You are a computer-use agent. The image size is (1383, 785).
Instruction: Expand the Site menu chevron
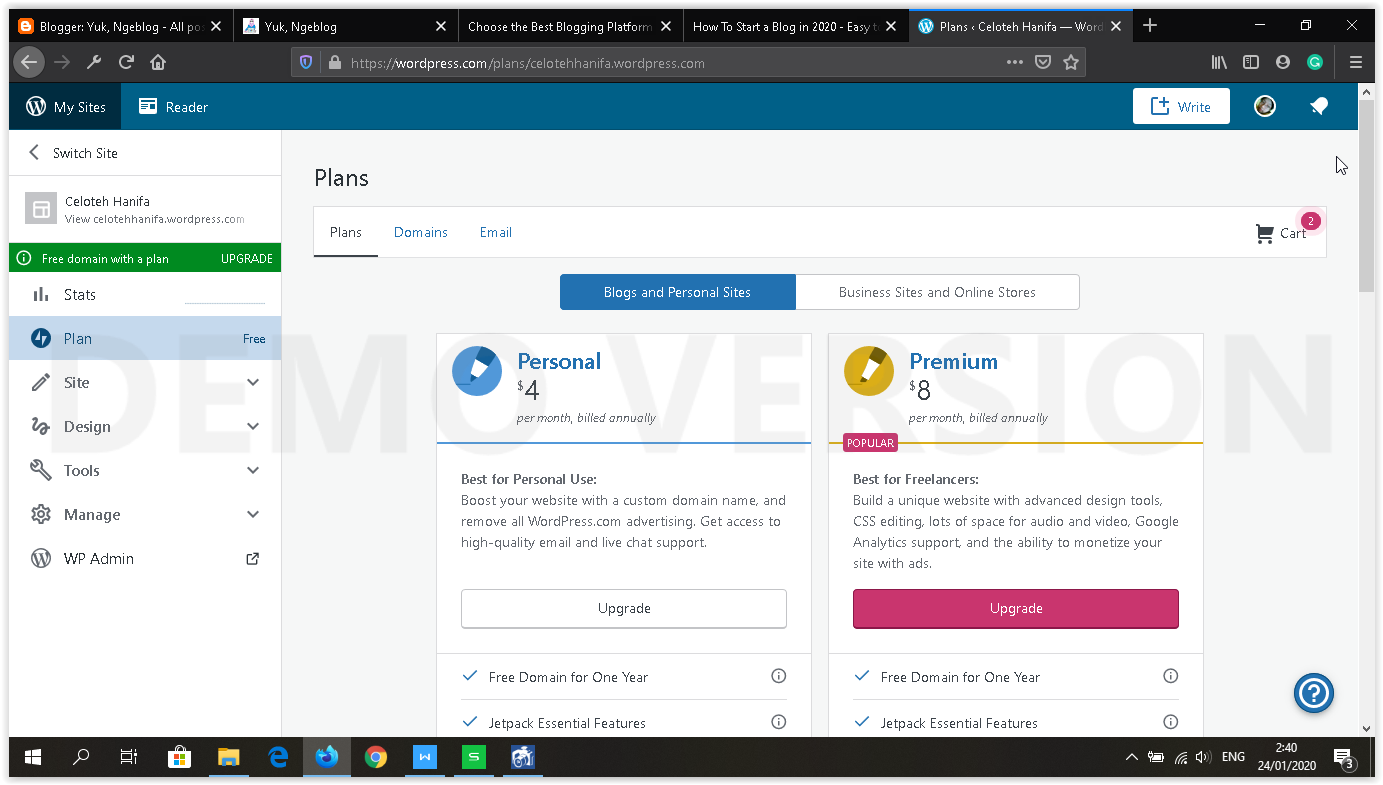pos(253,382)
